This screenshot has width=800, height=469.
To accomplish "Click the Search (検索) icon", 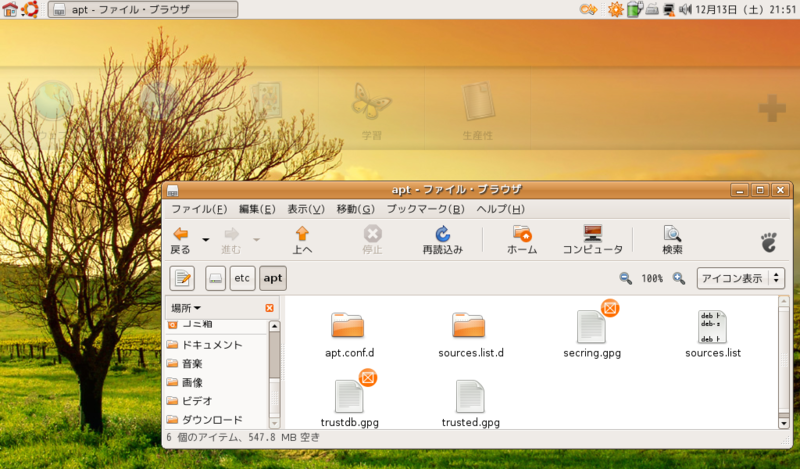I will [x=672, y=233].
